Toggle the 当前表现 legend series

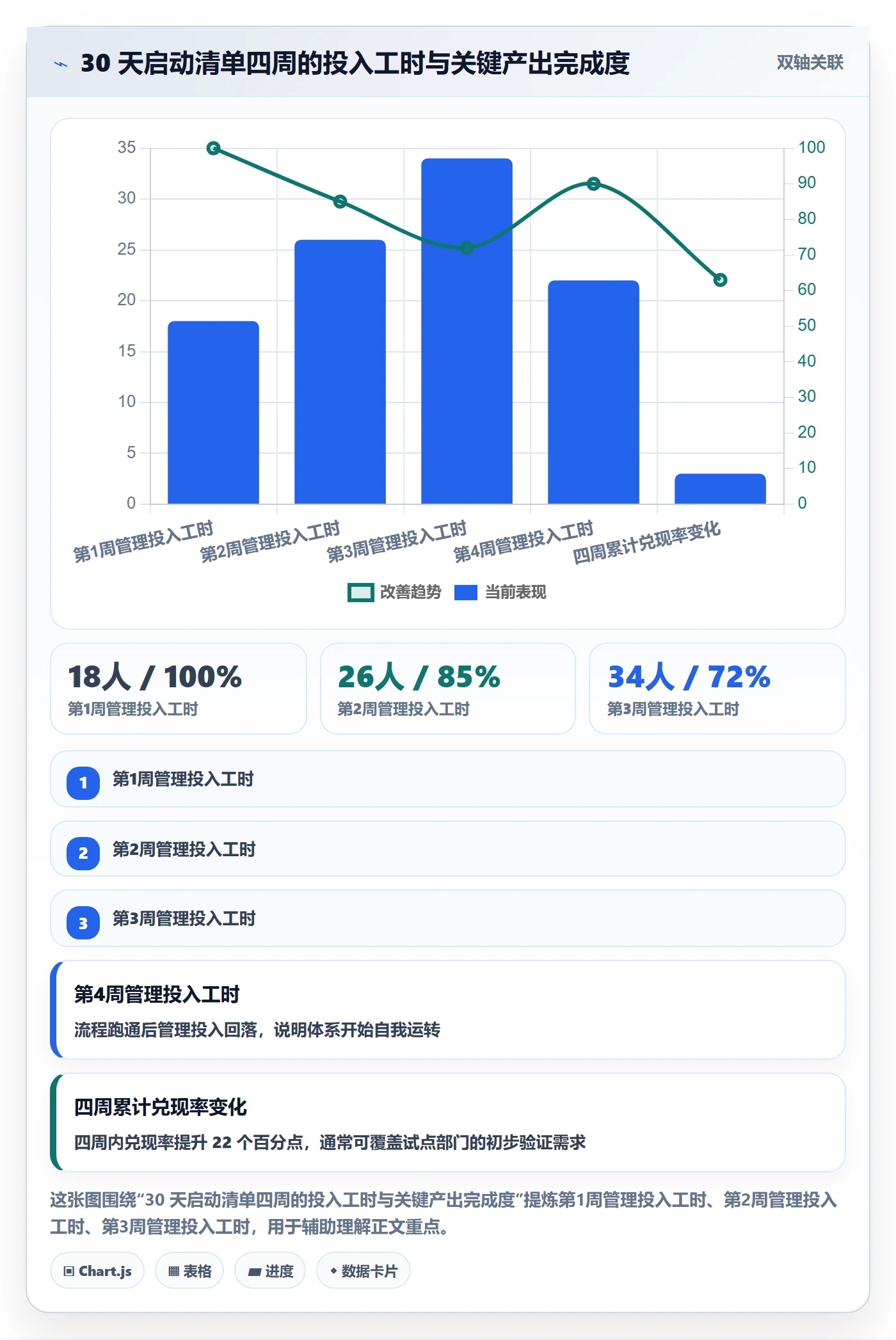coord(500,593)
